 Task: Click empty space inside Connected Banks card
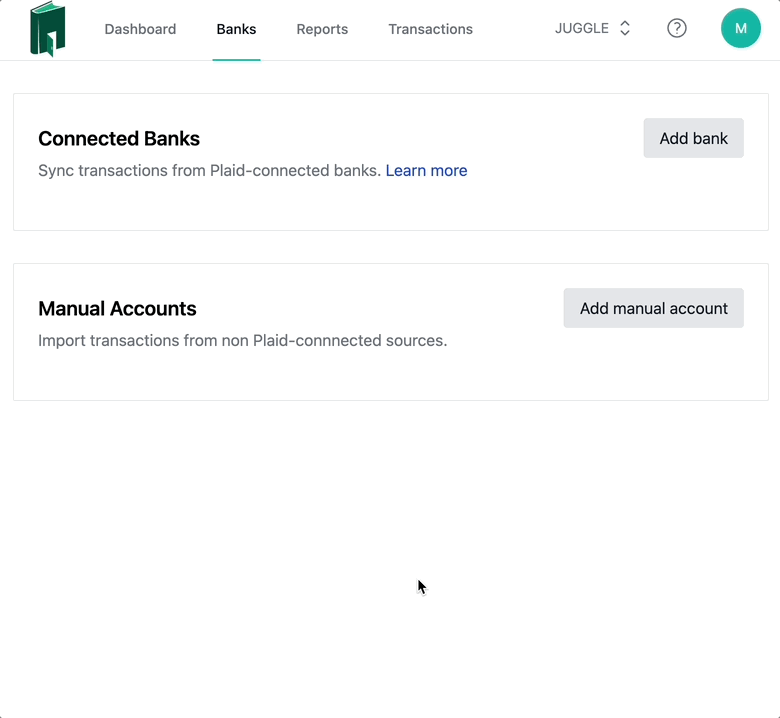(x=400, y=205)
